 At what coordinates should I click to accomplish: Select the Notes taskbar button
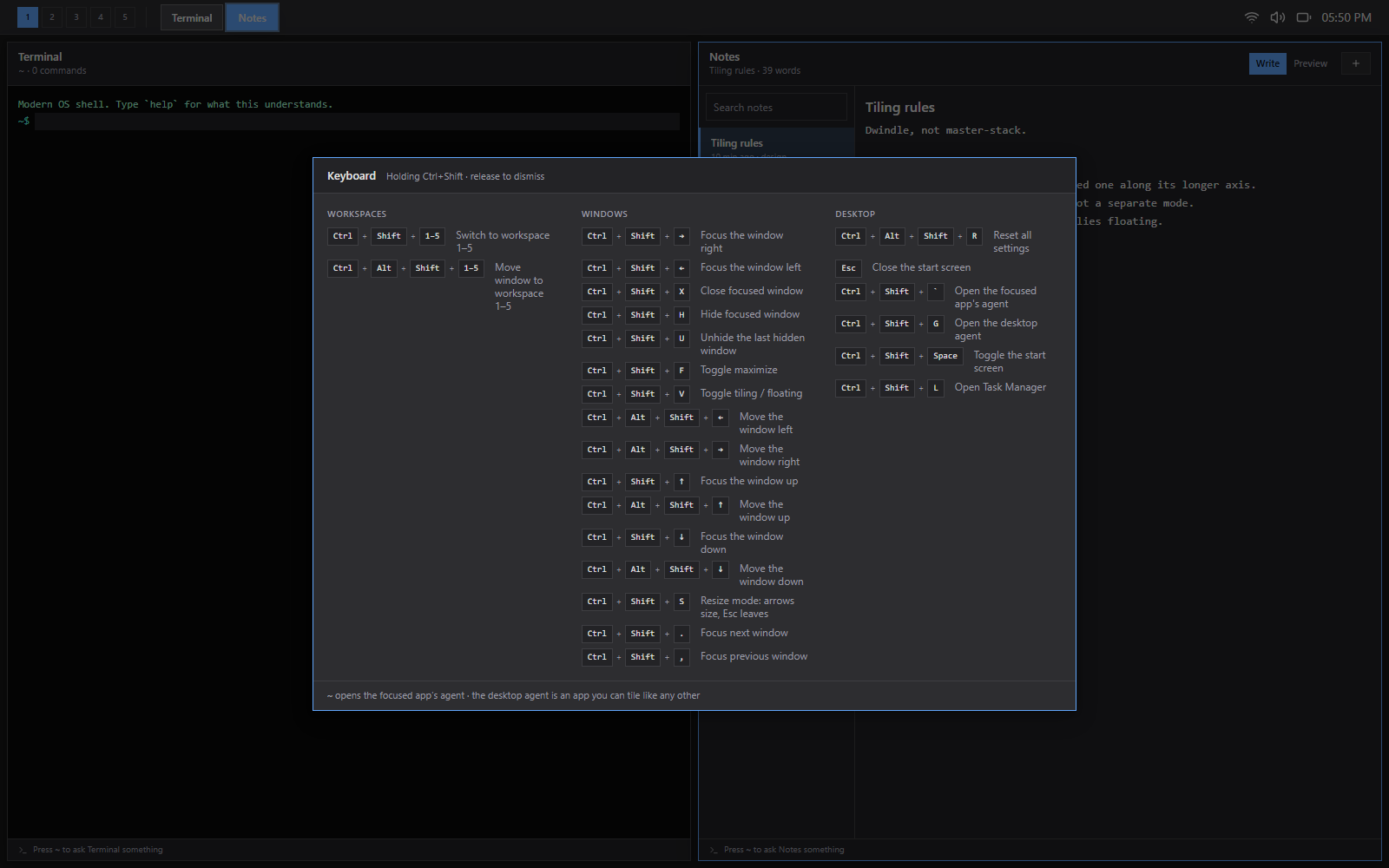(x=253, y=17)
